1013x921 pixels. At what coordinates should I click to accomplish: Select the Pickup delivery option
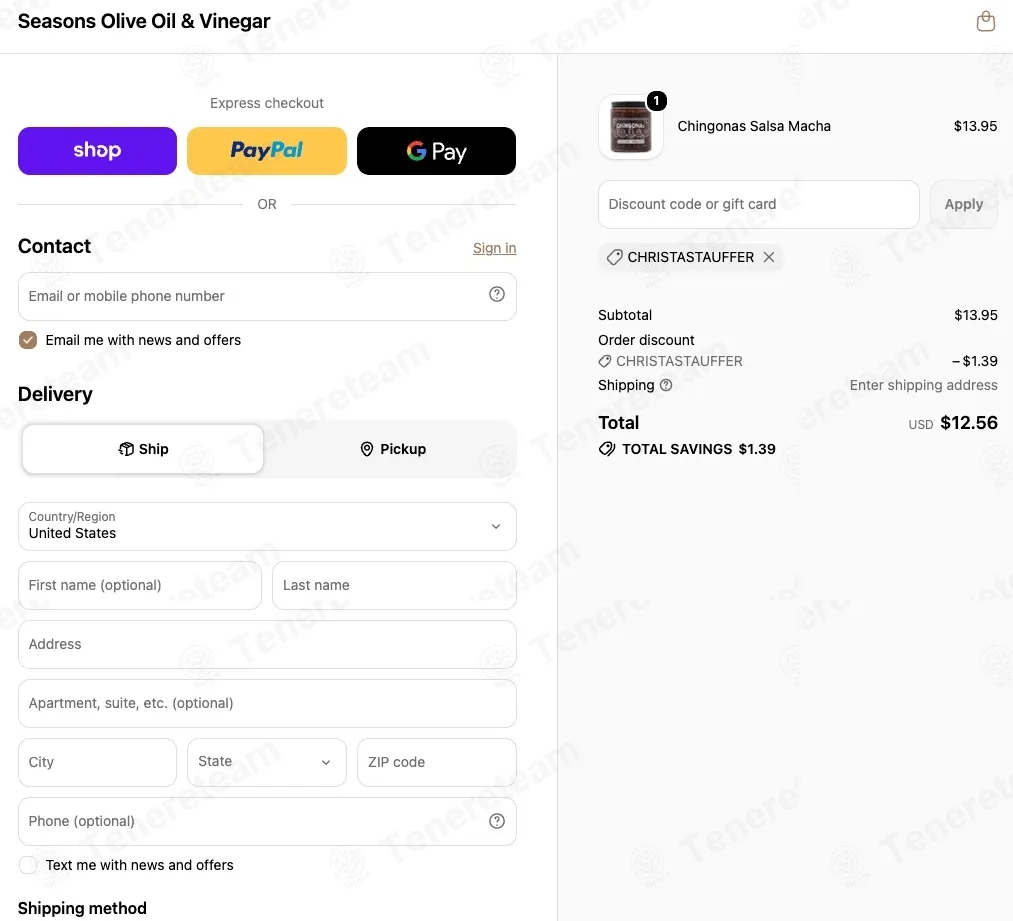coord(392,449)
